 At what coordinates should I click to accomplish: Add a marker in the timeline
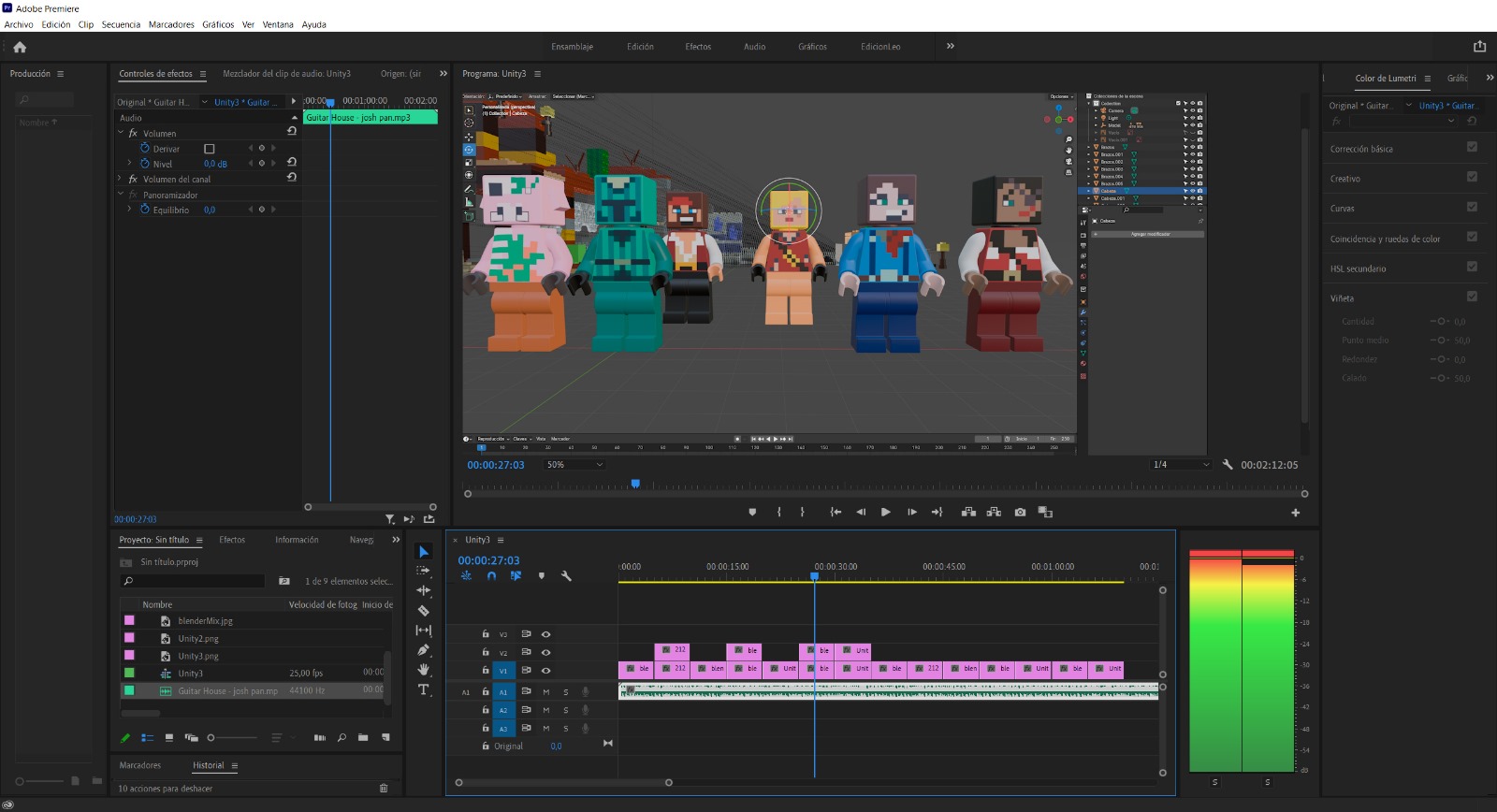tap(542, 576)
